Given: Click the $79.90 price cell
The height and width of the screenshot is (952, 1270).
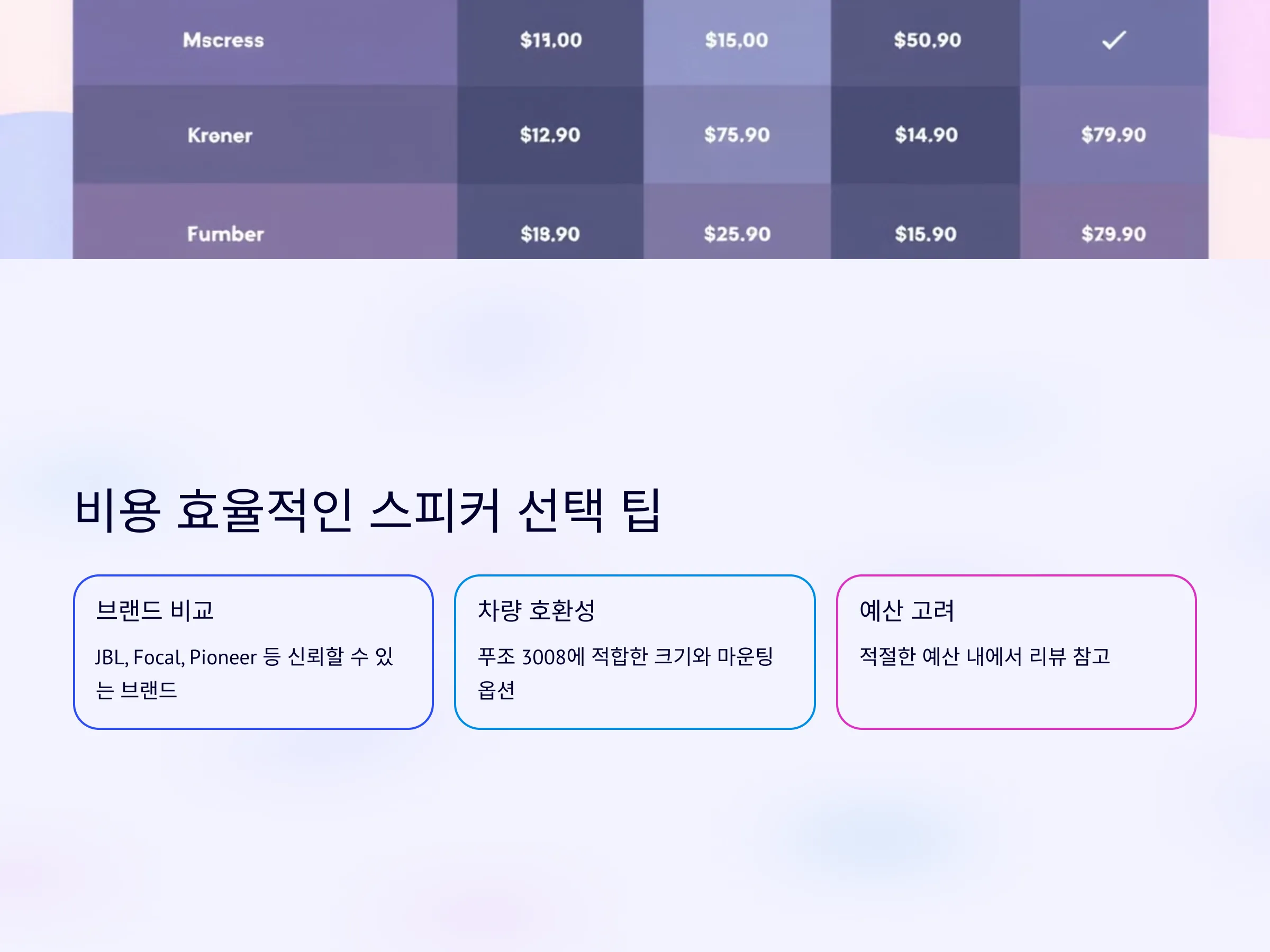Looking at the screenshot, I should click(1113, 135).
